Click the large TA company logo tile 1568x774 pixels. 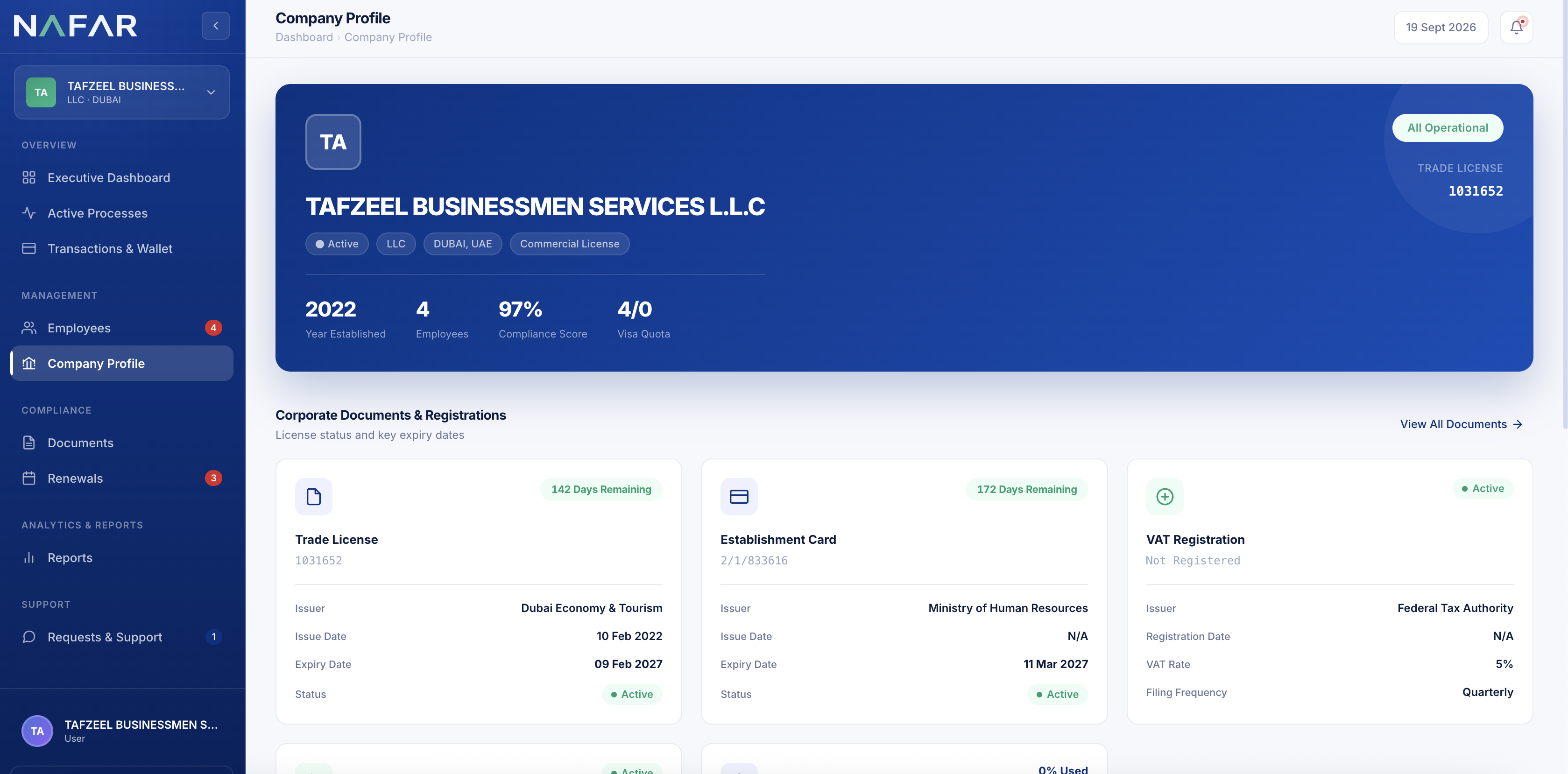pyautogui.click(x=333, y=142)
